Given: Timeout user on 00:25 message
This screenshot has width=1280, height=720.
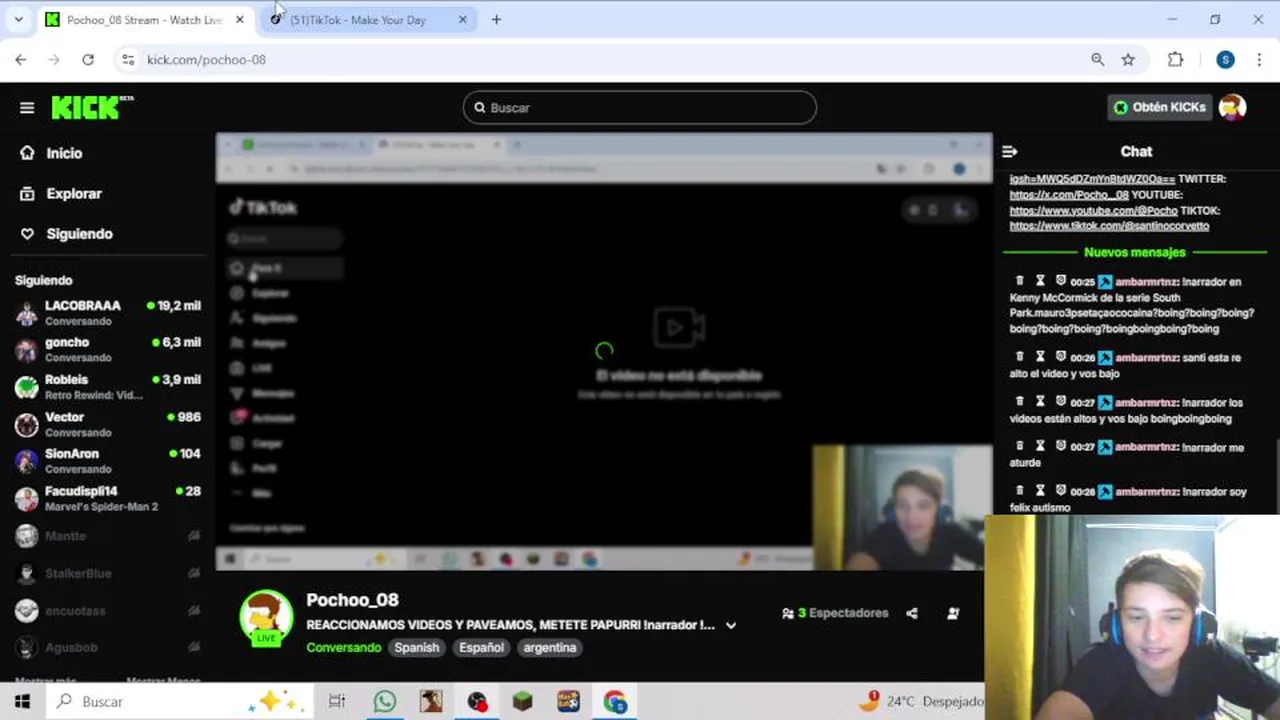Looking at the screenshot, I should click(x=1040, y=281).
